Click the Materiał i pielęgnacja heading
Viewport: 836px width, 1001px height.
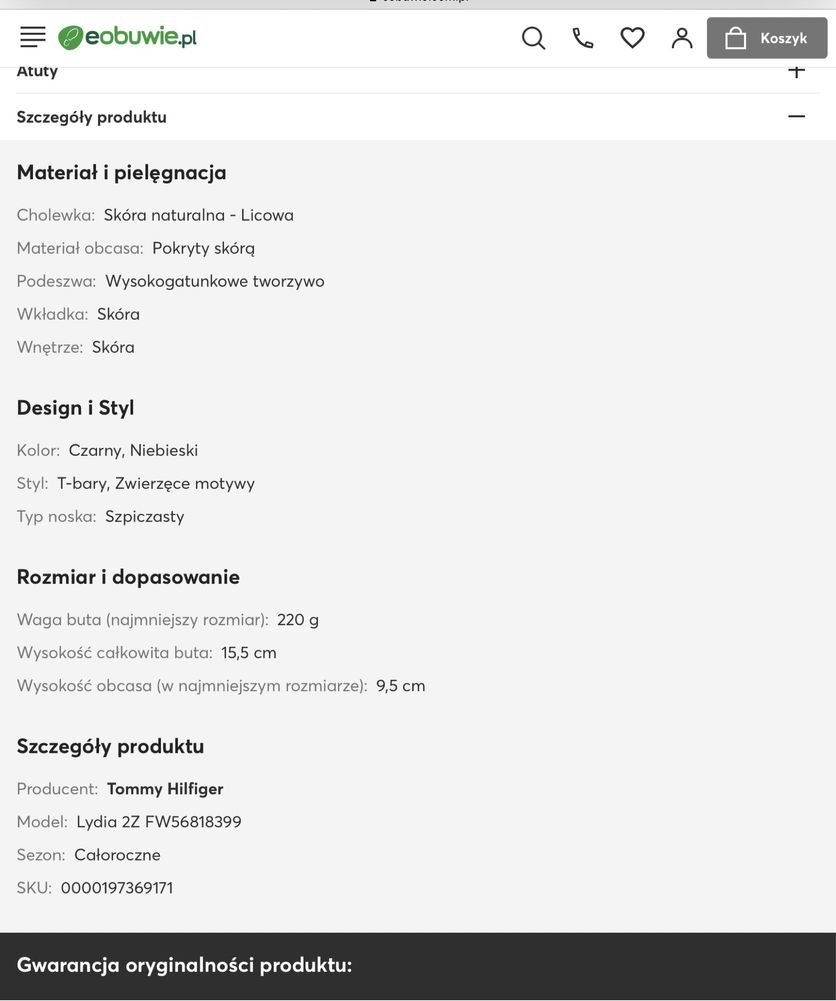[121, 172]
